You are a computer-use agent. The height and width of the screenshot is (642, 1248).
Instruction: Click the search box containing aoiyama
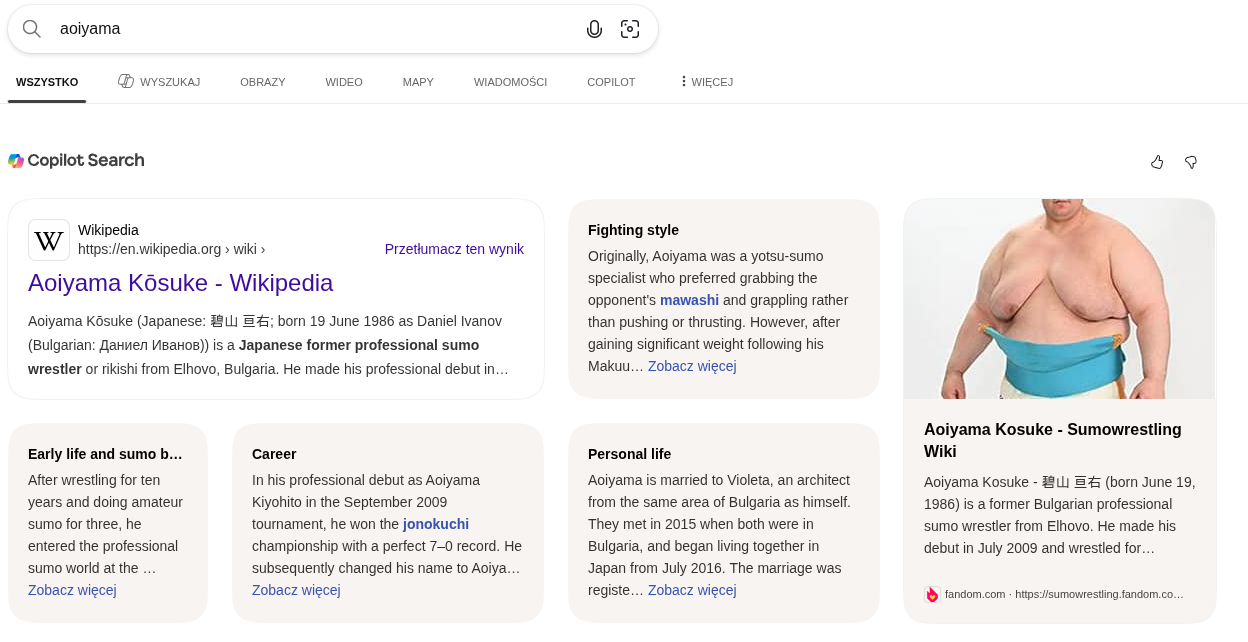point(300,29)
